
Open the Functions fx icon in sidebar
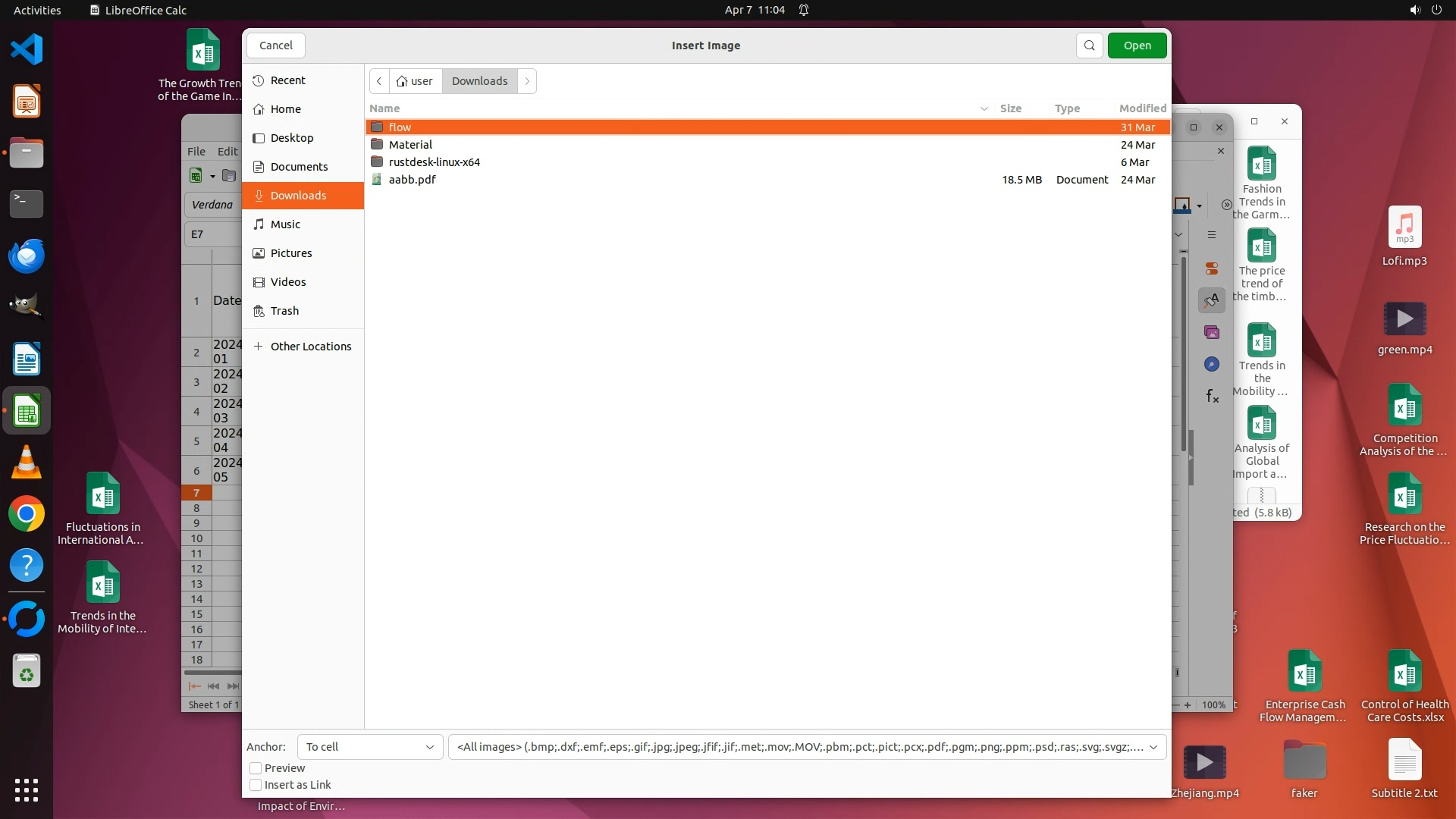tap(1212, 396)
